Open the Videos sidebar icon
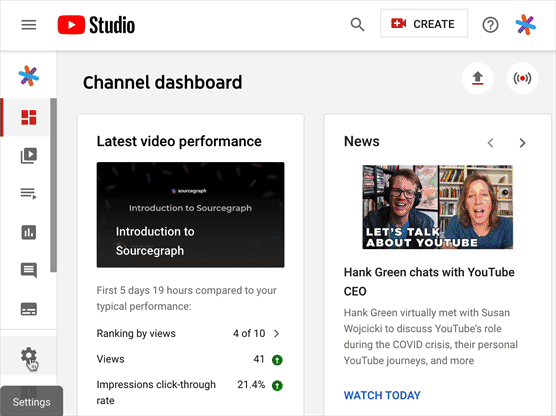 coord(28,156)
